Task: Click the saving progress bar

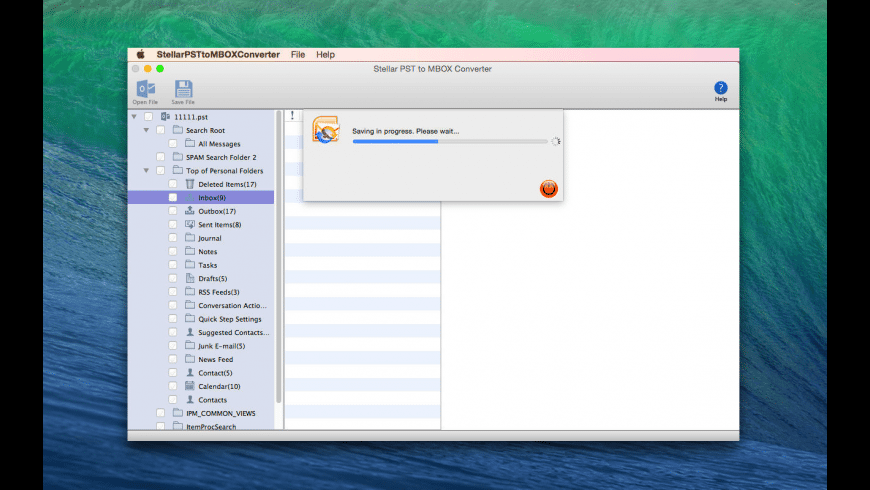Action: (450, 142)
